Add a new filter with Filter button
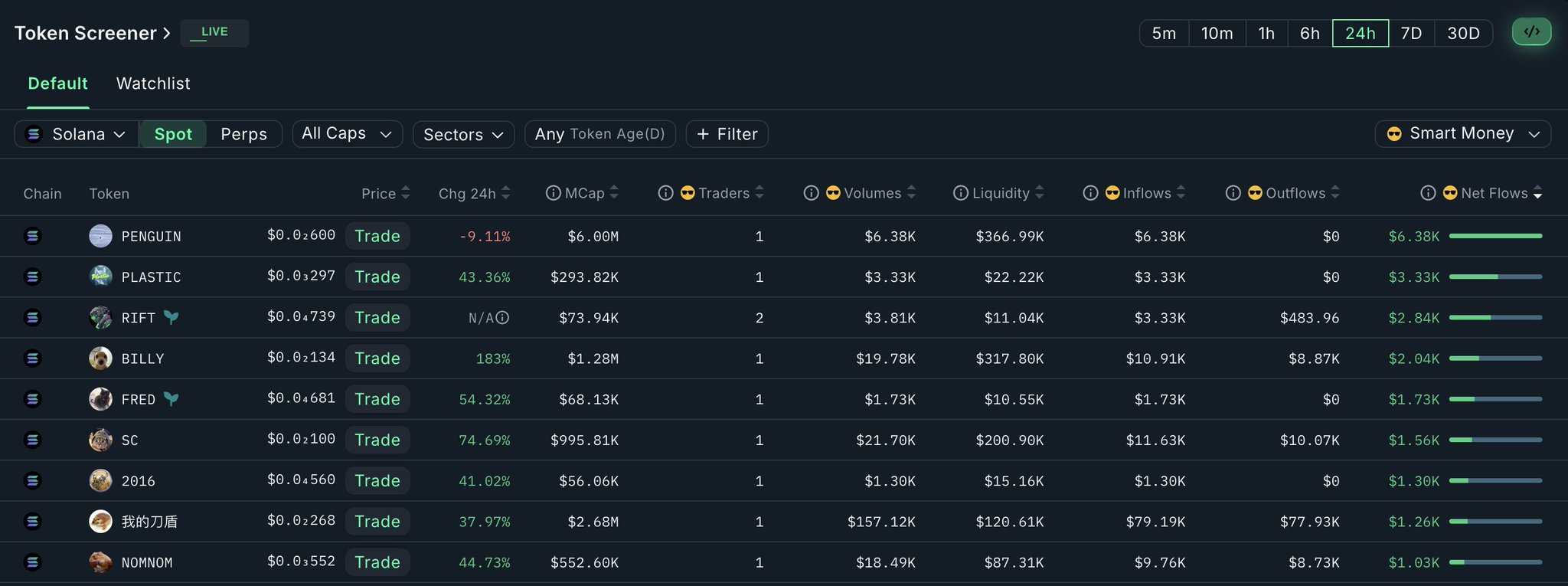Image resolution: width=1568 pixels, height=586 pixels. click(x=727, y=134)
